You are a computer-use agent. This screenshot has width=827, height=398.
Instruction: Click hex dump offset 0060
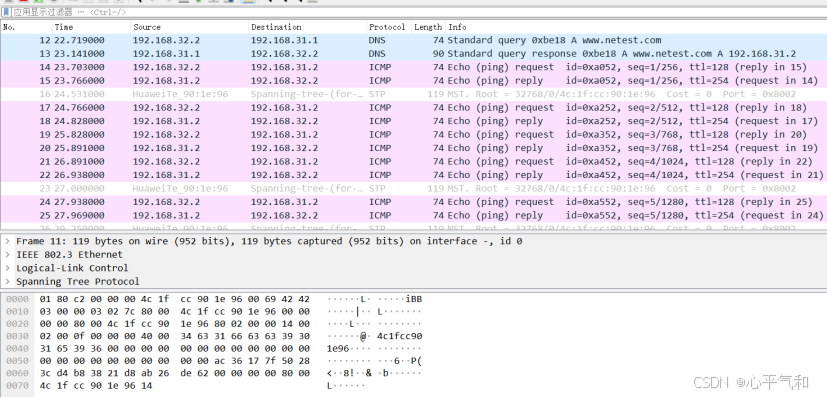pos(17,373)
